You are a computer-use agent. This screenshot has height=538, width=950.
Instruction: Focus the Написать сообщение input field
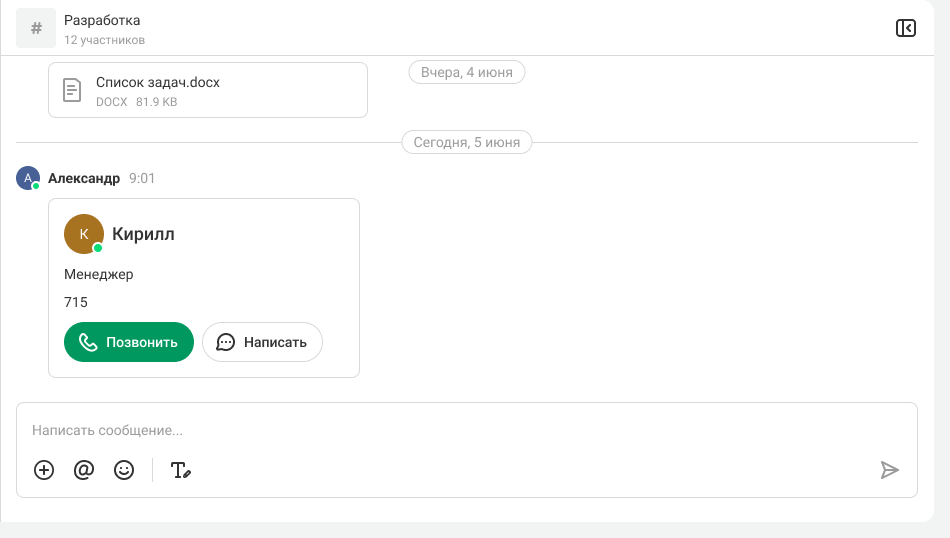[x=450, y=430]
